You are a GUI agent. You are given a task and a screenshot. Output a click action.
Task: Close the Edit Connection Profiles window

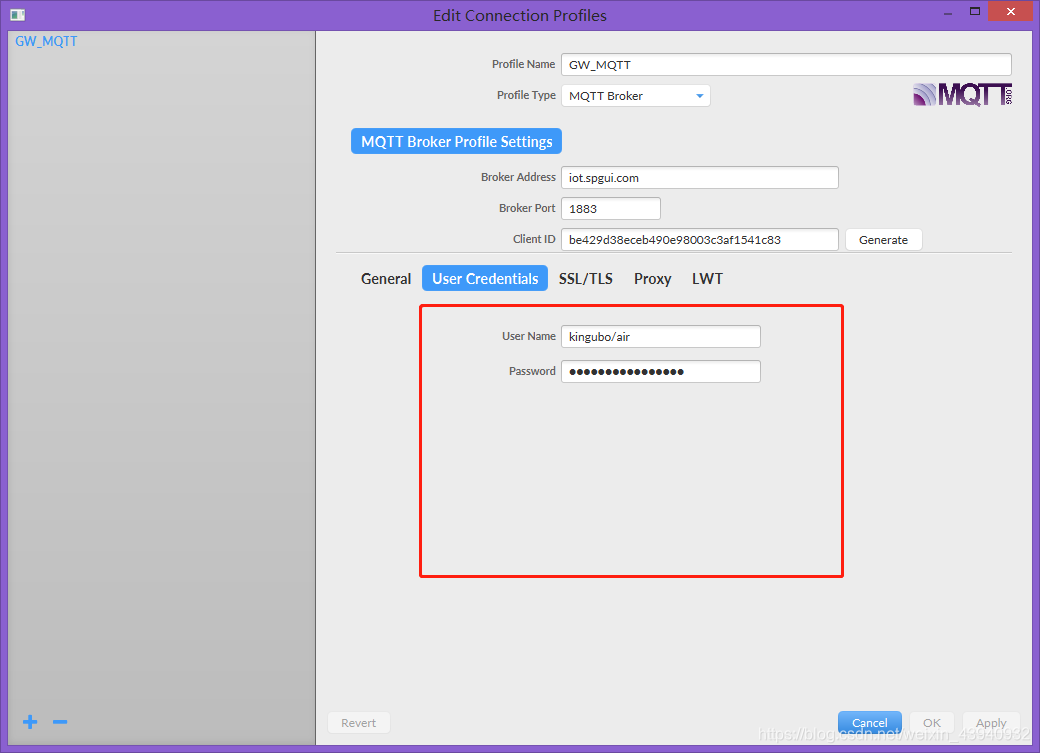pyautogui.click(x=1011, y=11)
